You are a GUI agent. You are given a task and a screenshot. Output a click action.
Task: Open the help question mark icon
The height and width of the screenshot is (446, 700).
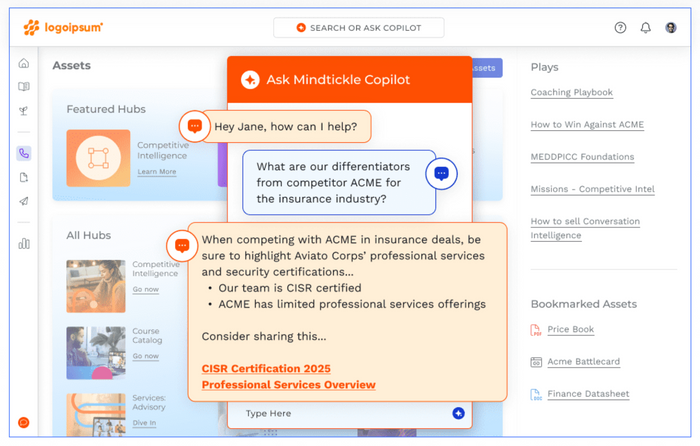click(x=620, y=28)
